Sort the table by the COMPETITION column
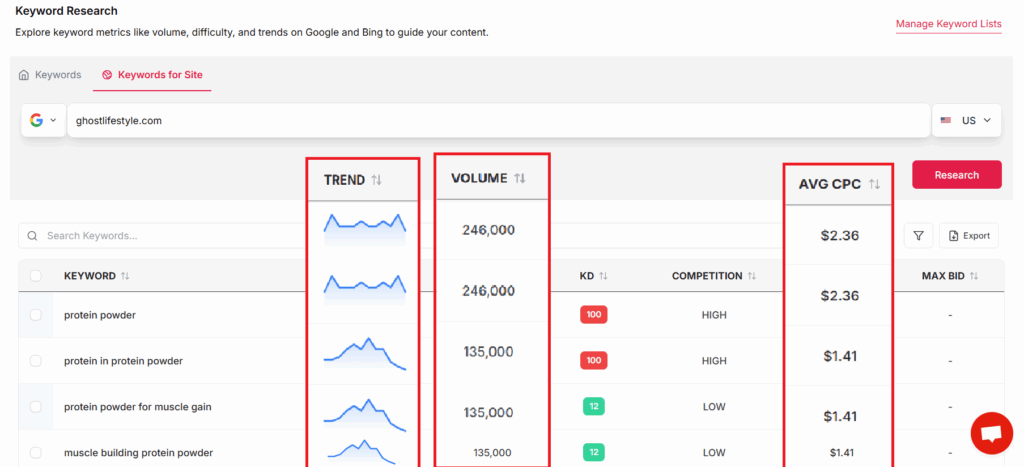 tap(714, 276)
